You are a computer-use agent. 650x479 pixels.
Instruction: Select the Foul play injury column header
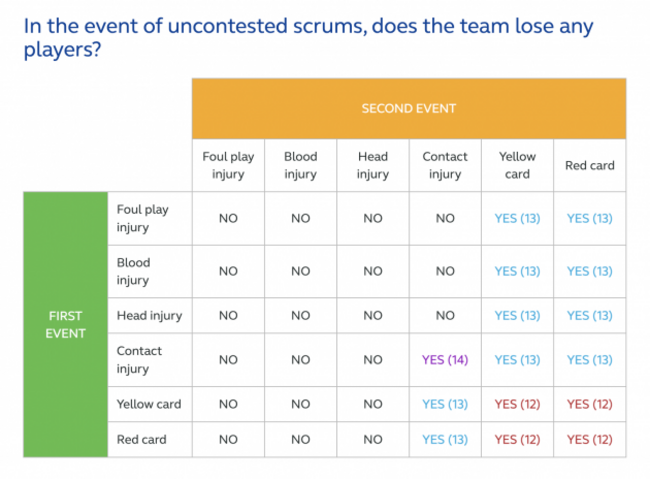pos(228,165)
